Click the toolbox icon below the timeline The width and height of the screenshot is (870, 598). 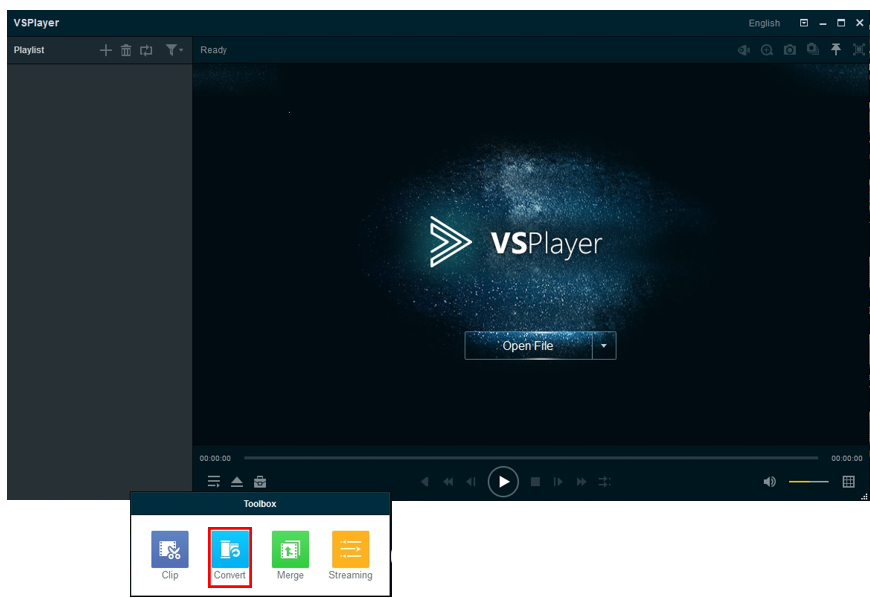point(260,482)
